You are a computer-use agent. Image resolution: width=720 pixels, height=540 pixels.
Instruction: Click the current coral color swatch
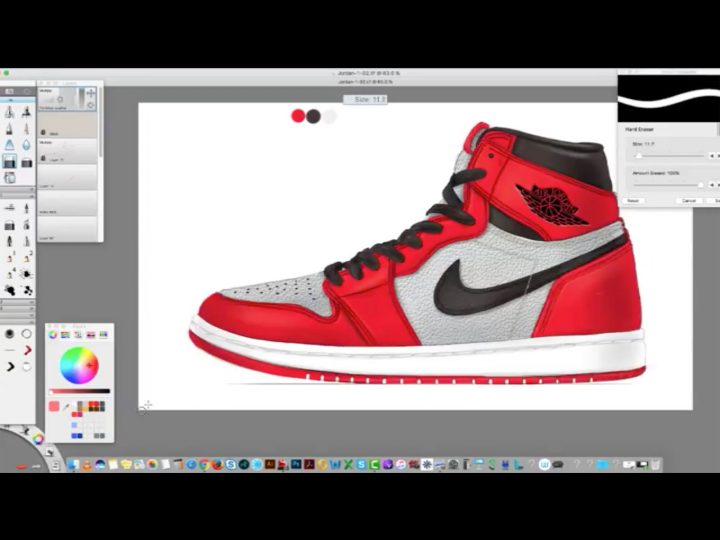54,406
